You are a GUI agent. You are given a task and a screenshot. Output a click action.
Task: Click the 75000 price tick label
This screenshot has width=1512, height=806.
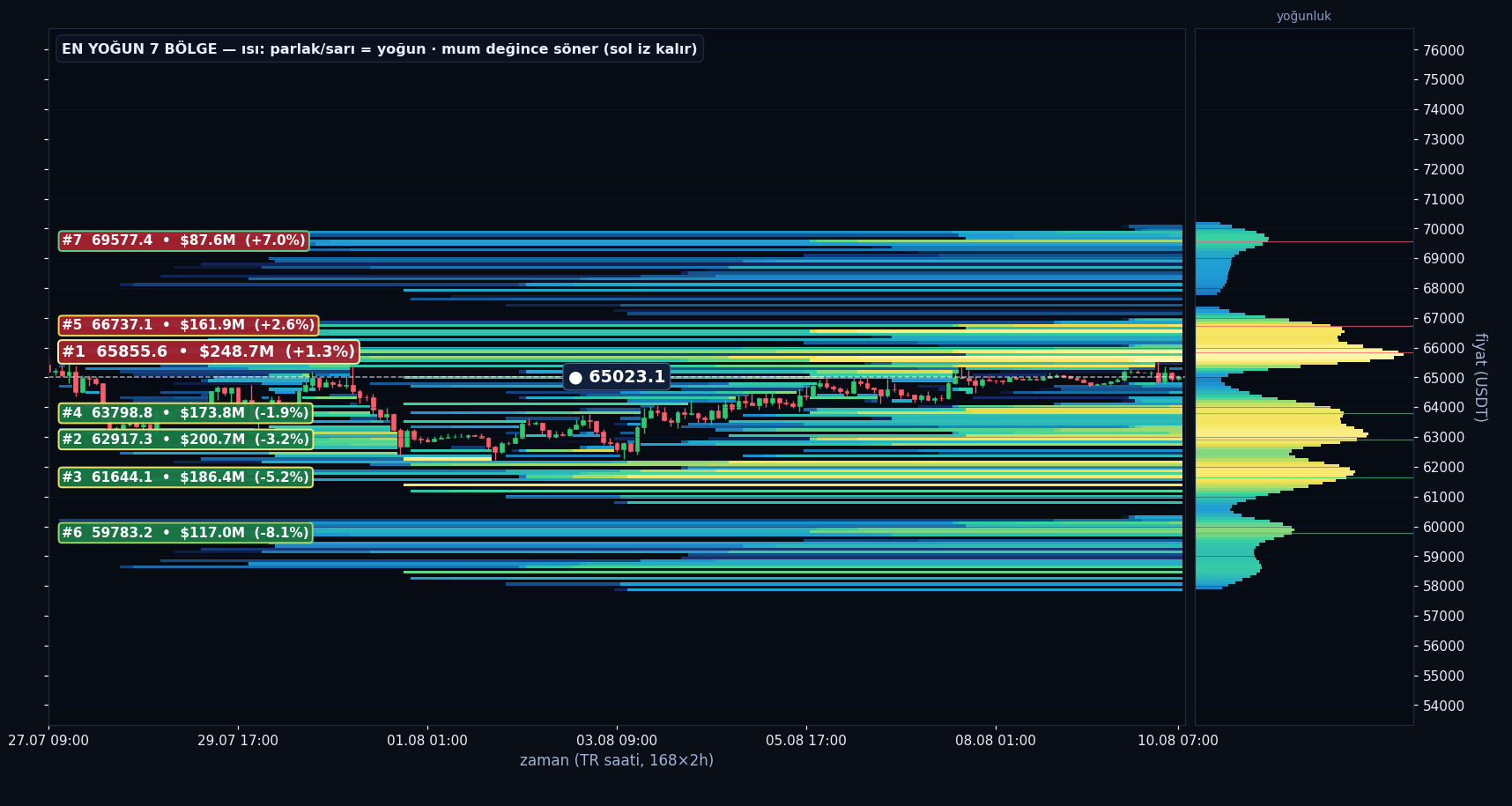[1443, 79]
